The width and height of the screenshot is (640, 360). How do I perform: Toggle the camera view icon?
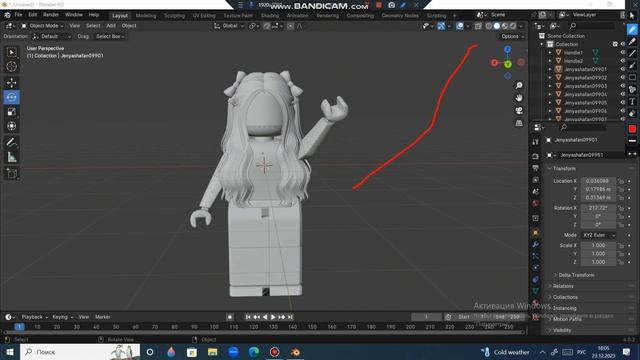[x=519, y=111]
